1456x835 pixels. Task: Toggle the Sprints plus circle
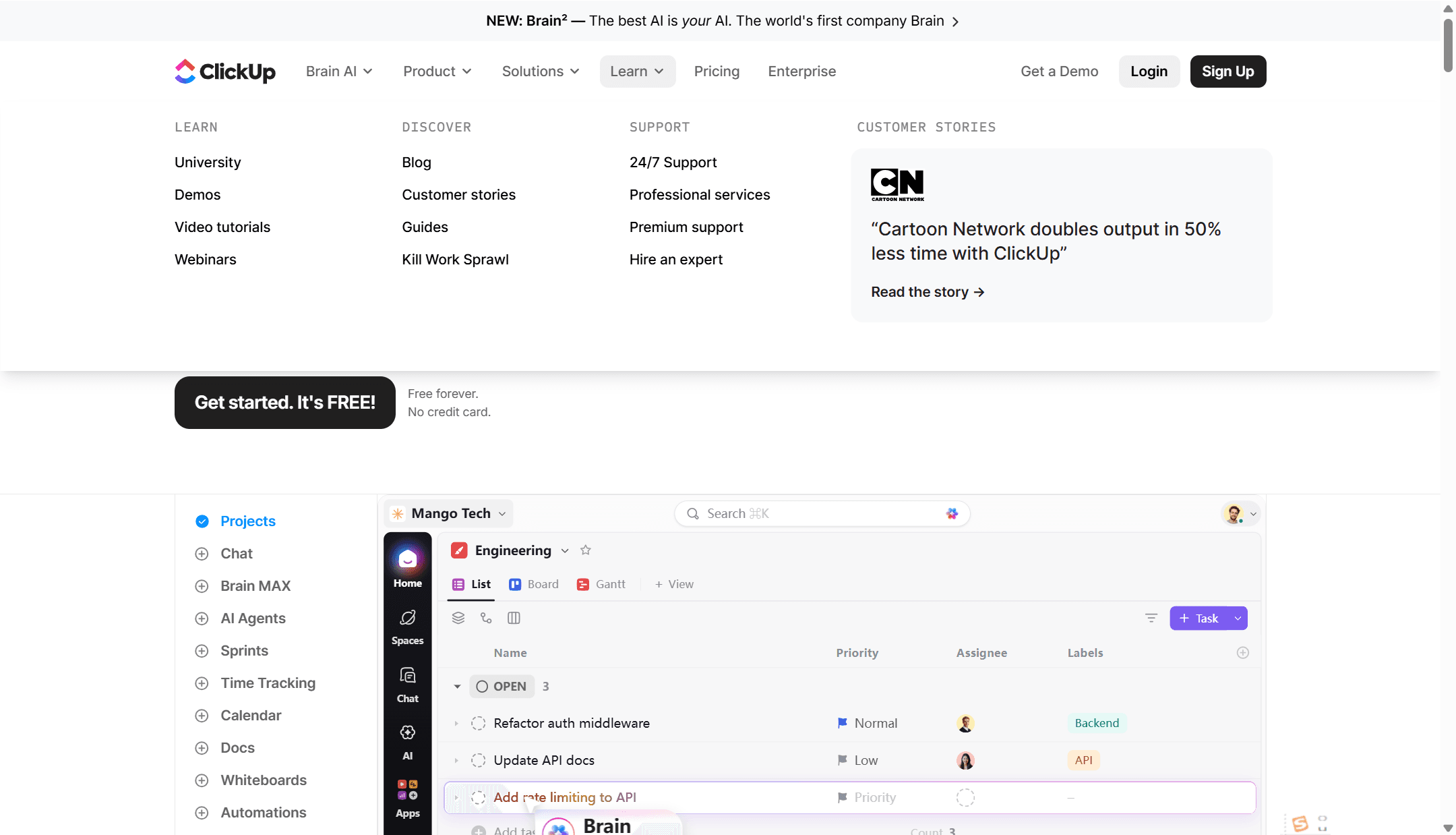[x=202, y=651]
